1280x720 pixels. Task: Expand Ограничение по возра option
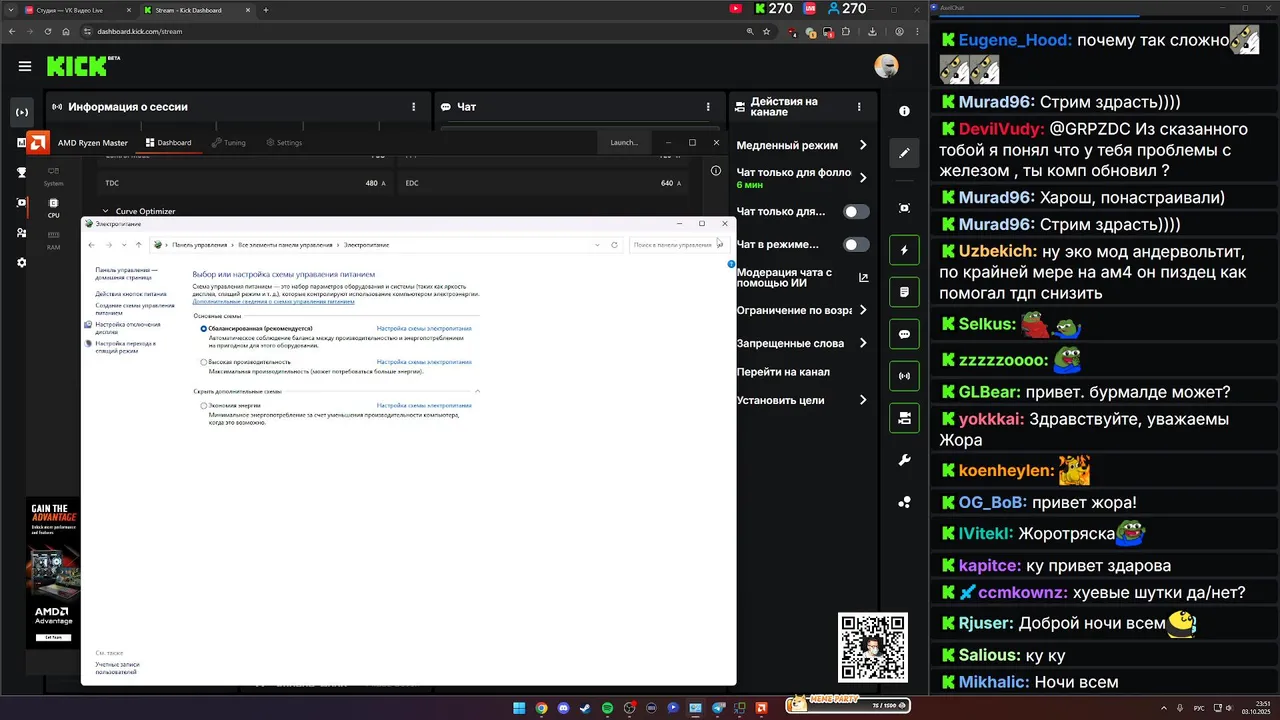pyautogui.click(x=863, y=310)
